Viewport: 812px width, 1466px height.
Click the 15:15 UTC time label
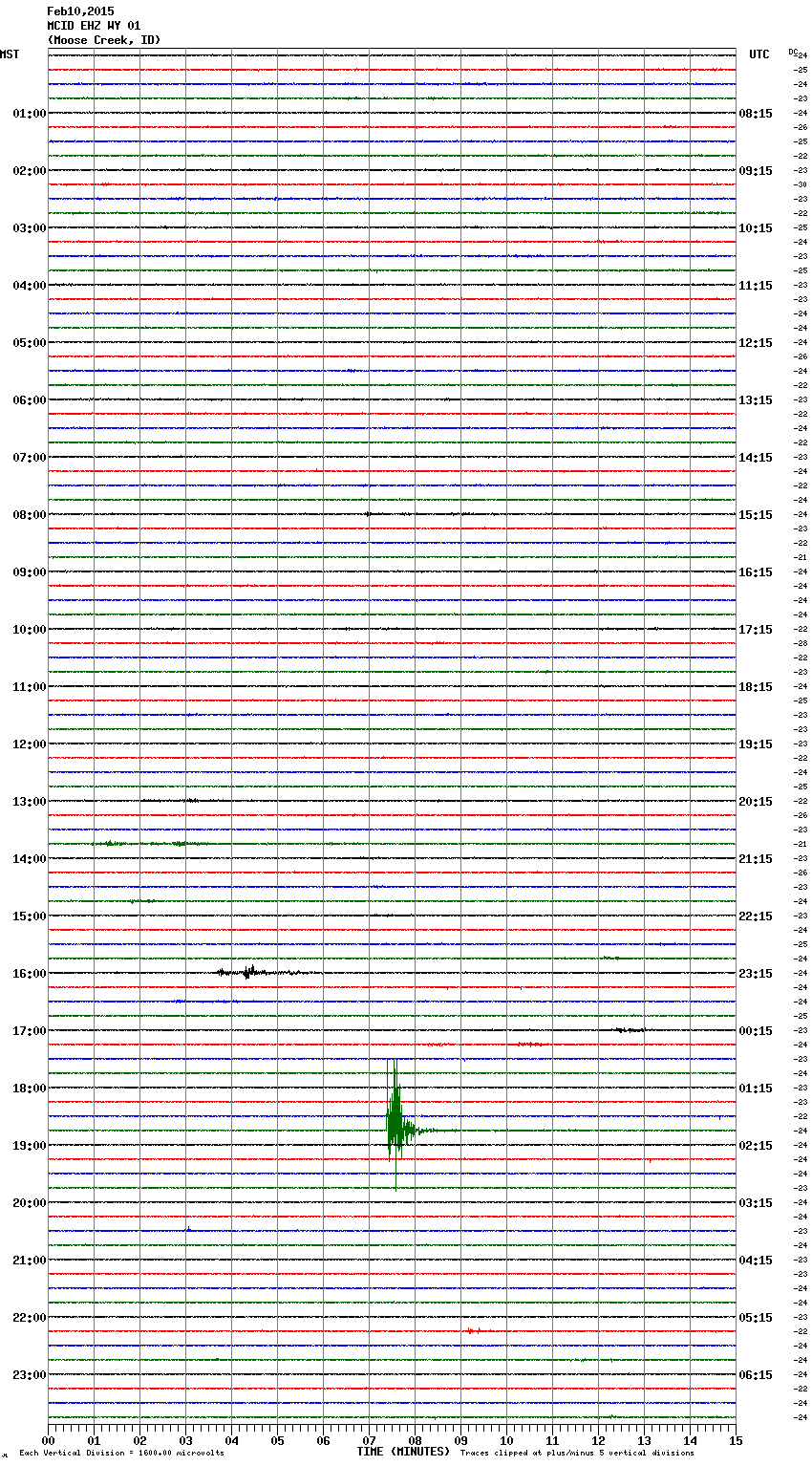(756, 515)
